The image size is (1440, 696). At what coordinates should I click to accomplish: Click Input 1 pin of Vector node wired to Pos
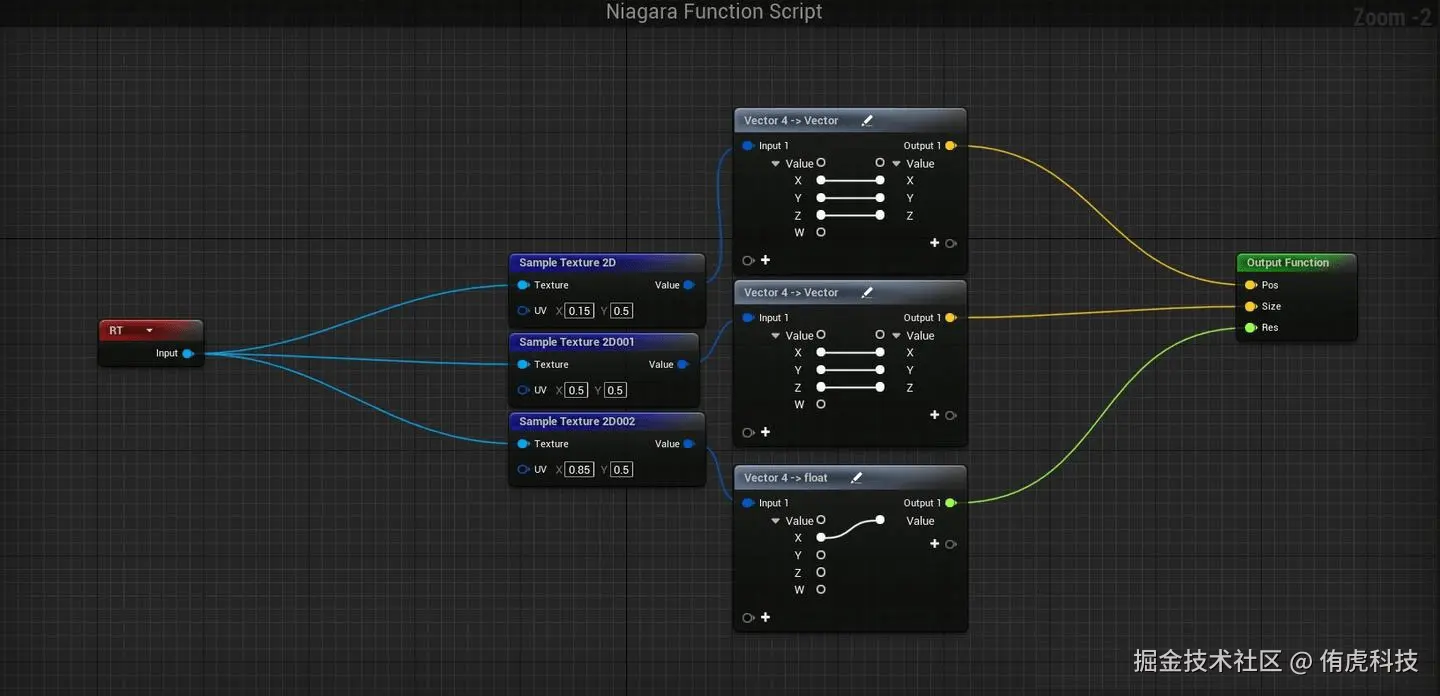coord(748,146)
